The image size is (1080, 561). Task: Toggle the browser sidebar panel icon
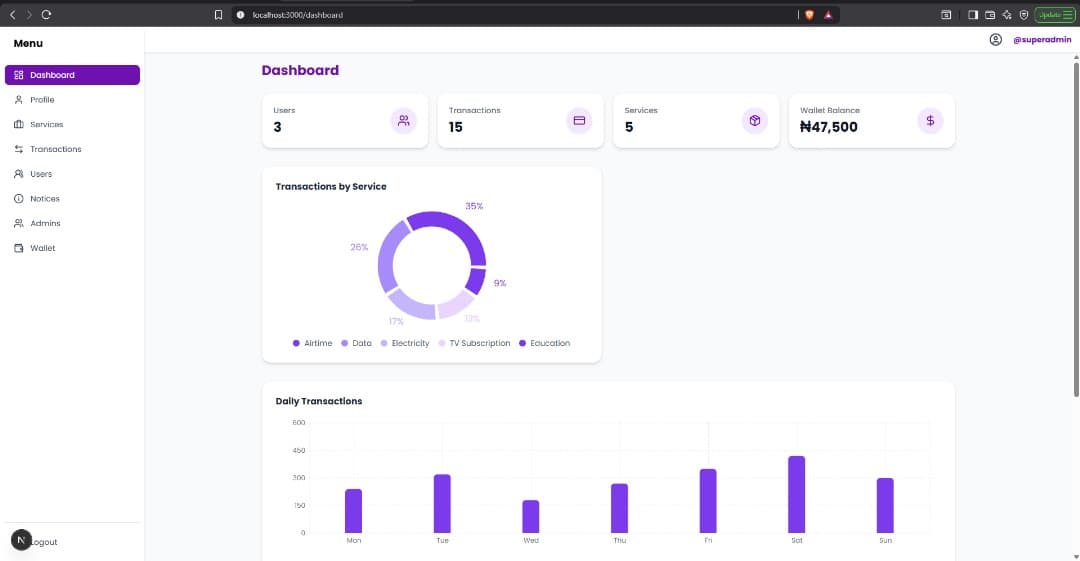coord(973,14)
